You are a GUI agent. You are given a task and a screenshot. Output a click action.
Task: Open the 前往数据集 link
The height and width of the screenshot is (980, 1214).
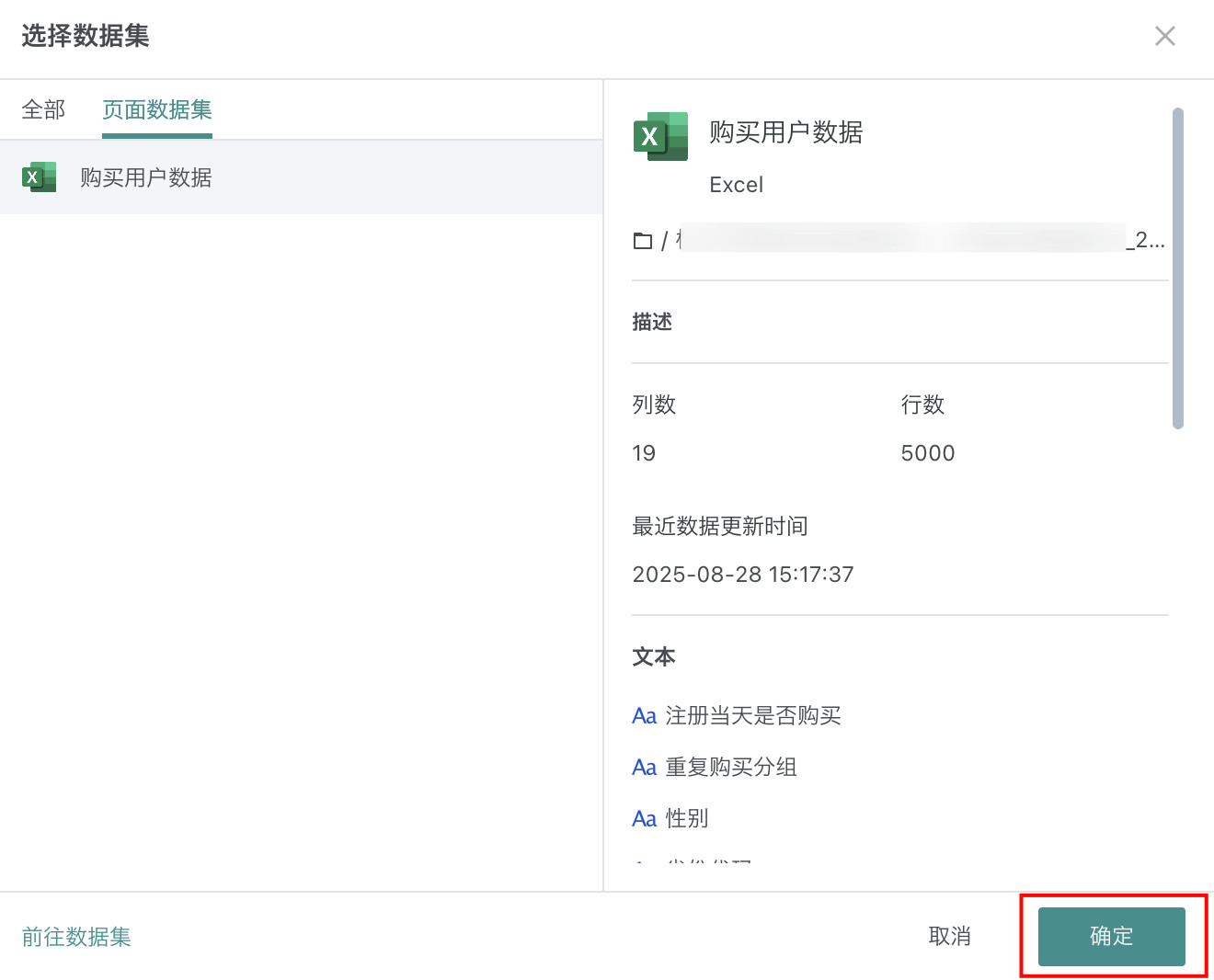pyautogui.click(x=76, y=937)
